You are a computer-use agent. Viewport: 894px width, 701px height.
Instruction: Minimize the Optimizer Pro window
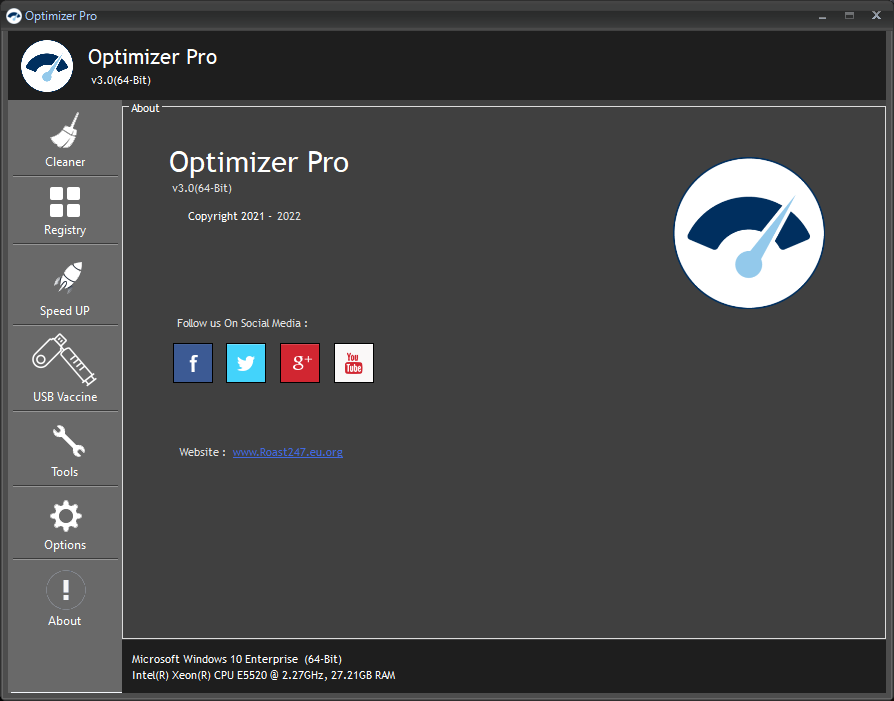click(822, 16)
